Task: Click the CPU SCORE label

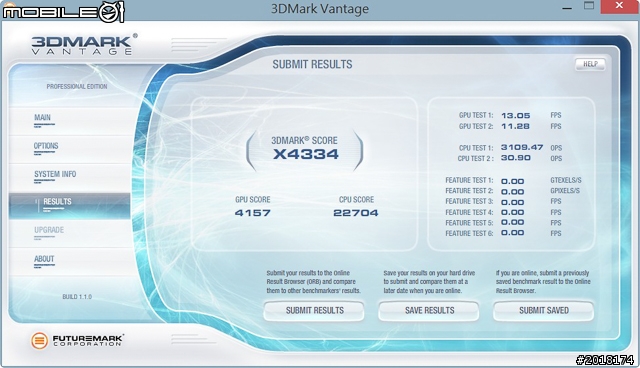Action: click(x=356, y=200)
